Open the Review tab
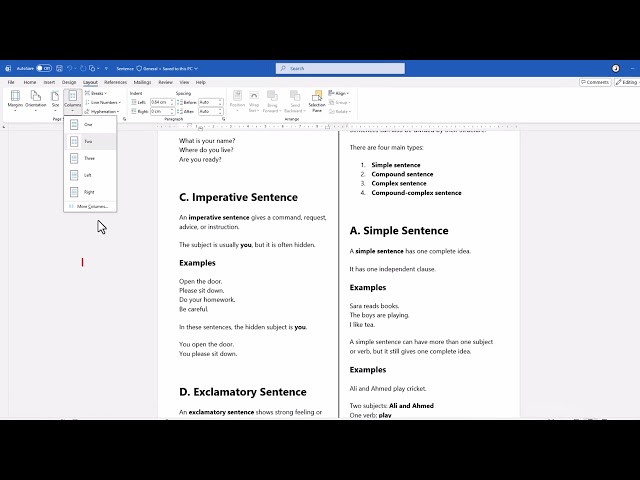This screenshot has width=640, height=480. click(x=165, y=82)
